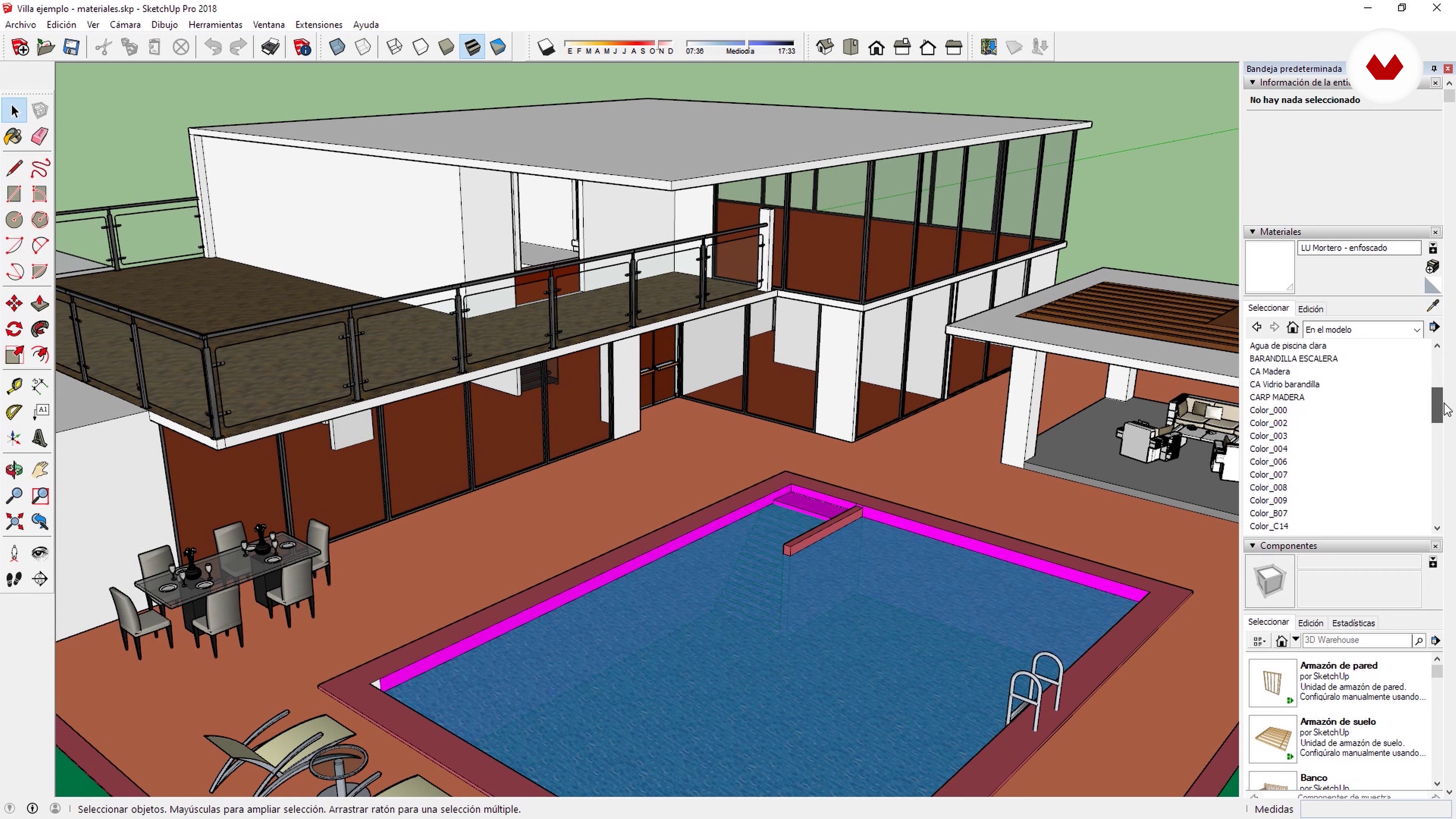The image size is (1456, 819).
Task: Switch to Monochrome face style
Action: pos(498,47)
